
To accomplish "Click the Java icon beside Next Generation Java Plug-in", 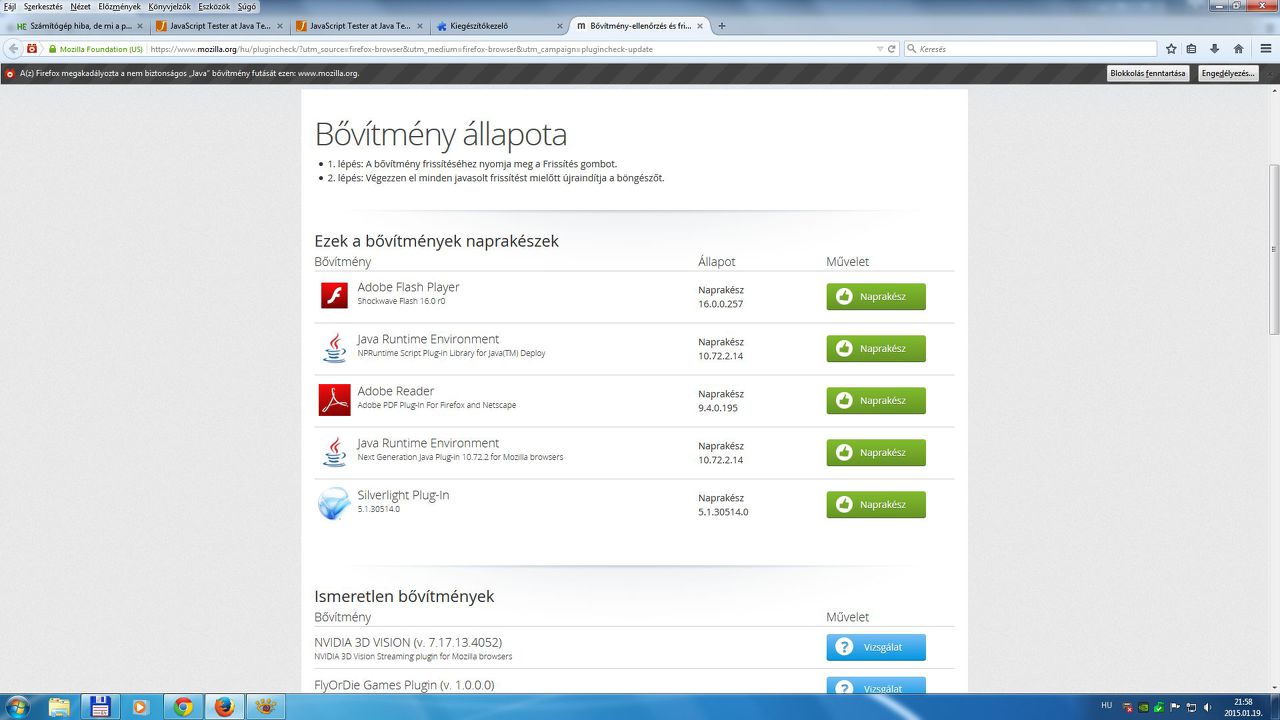I will pyautogui.click(x=334, y=452).
